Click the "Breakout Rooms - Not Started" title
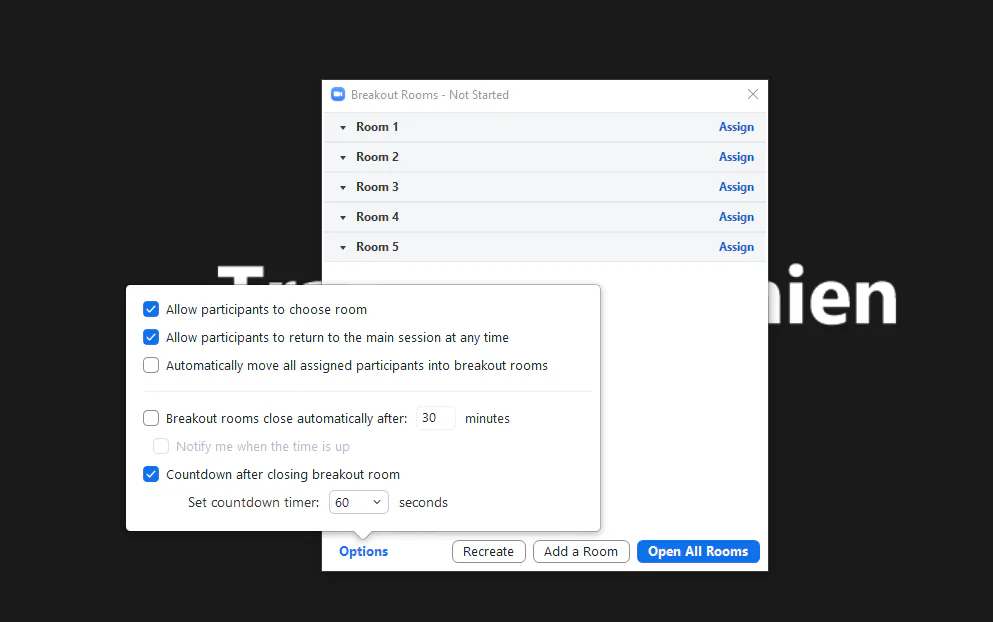Image resolution: width=993 pixels, height=622 pixels. click(429, 94)
